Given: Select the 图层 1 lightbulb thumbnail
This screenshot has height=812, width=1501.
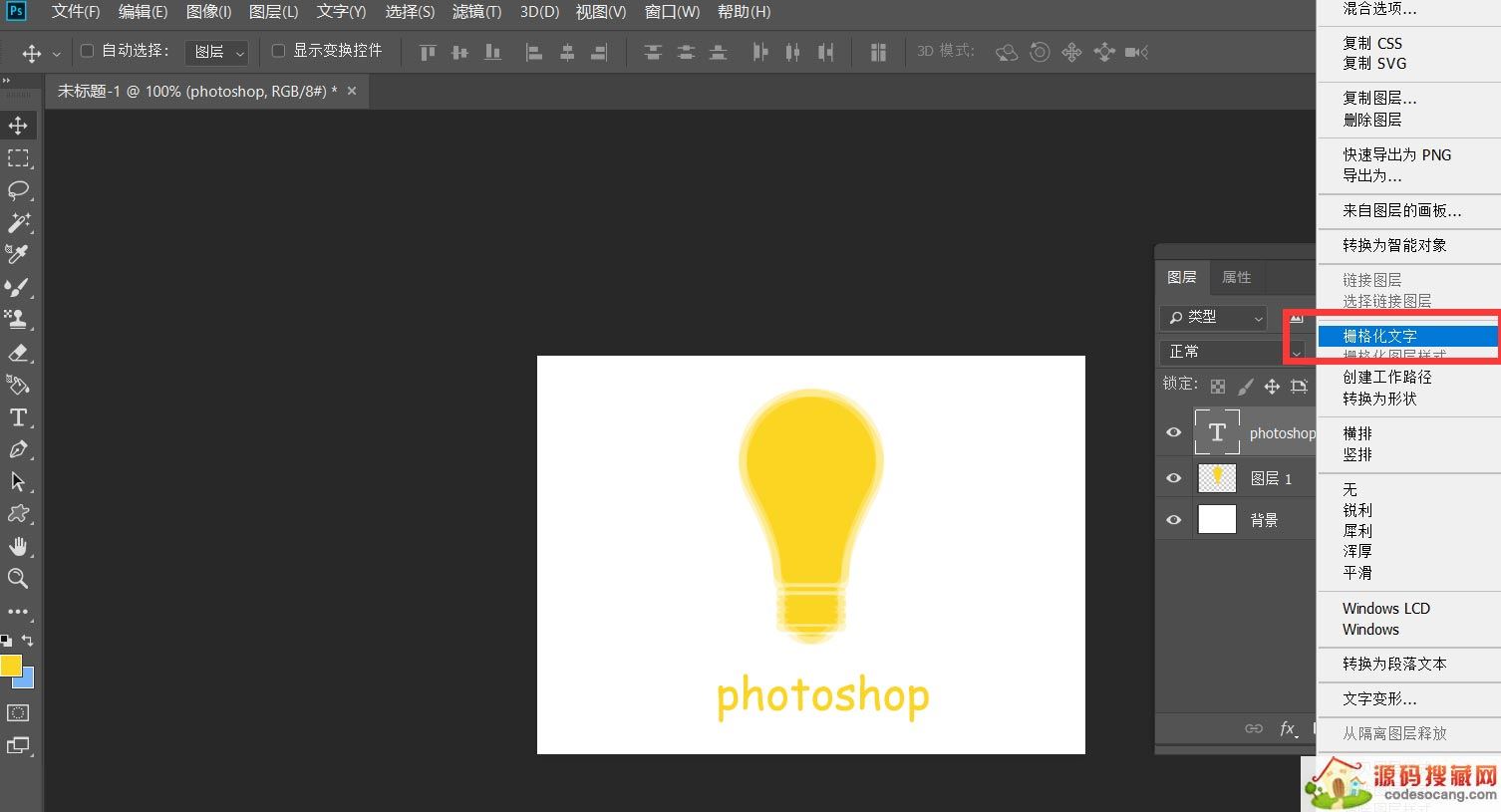Looking at the screenshot, I should tap(1217, 478).
